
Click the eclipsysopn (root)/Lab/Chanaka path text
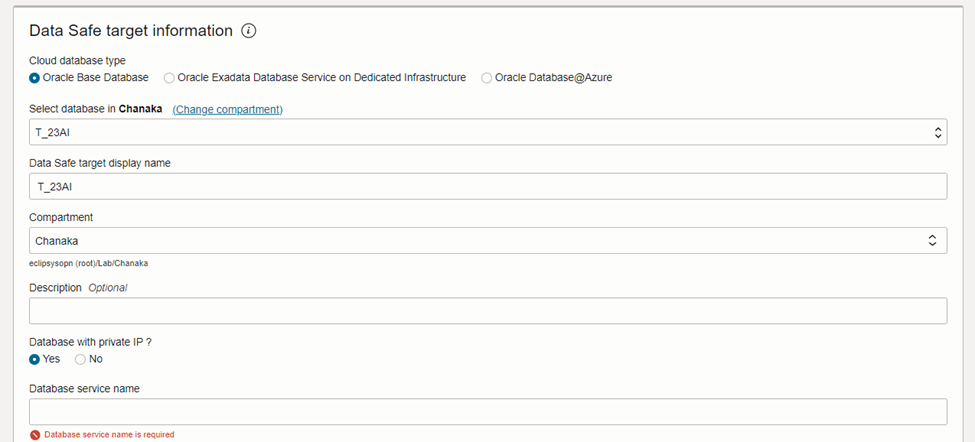[89, 263]
